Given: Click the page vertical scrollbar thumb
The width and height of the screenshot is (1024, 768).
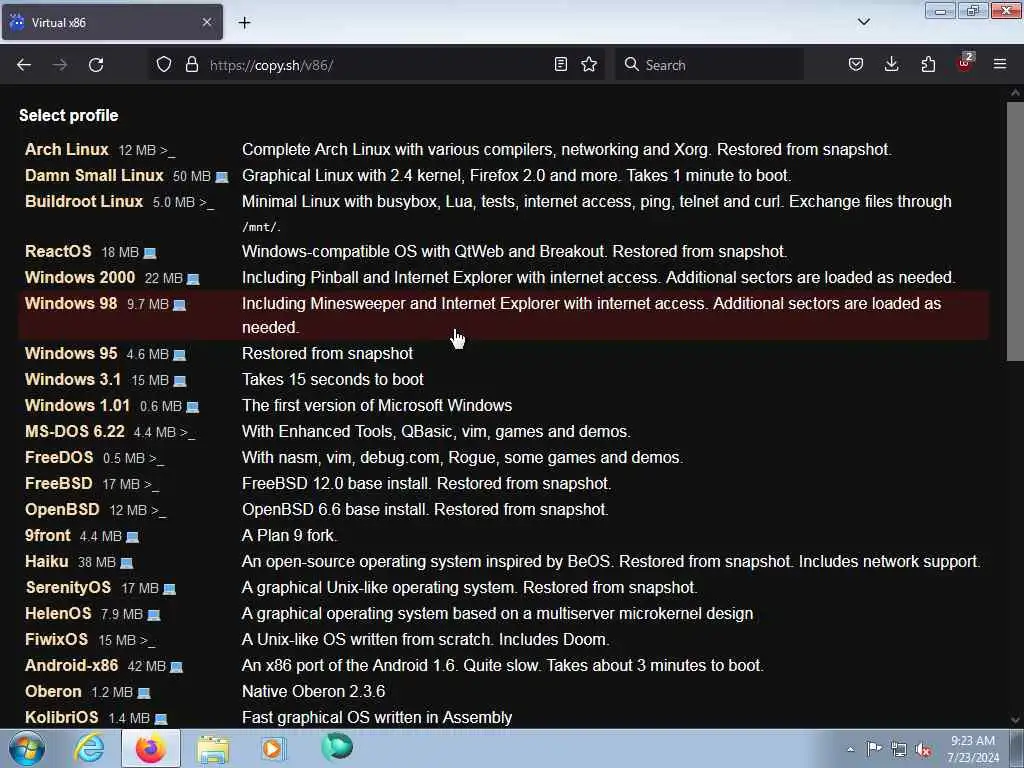Looking at the screenshot, I should point(1015,231).
